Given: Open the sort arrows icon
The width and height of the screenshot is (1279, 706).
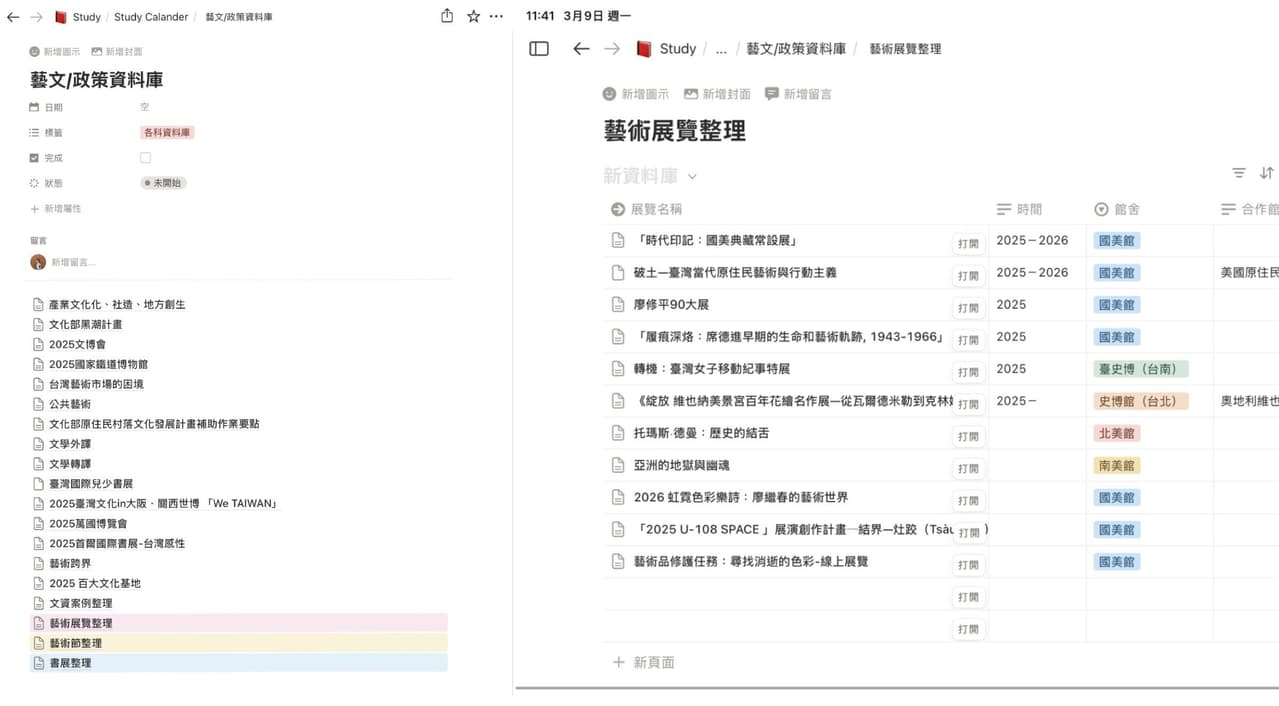Looking at the screenshot, I should (x=1267, y=173).
